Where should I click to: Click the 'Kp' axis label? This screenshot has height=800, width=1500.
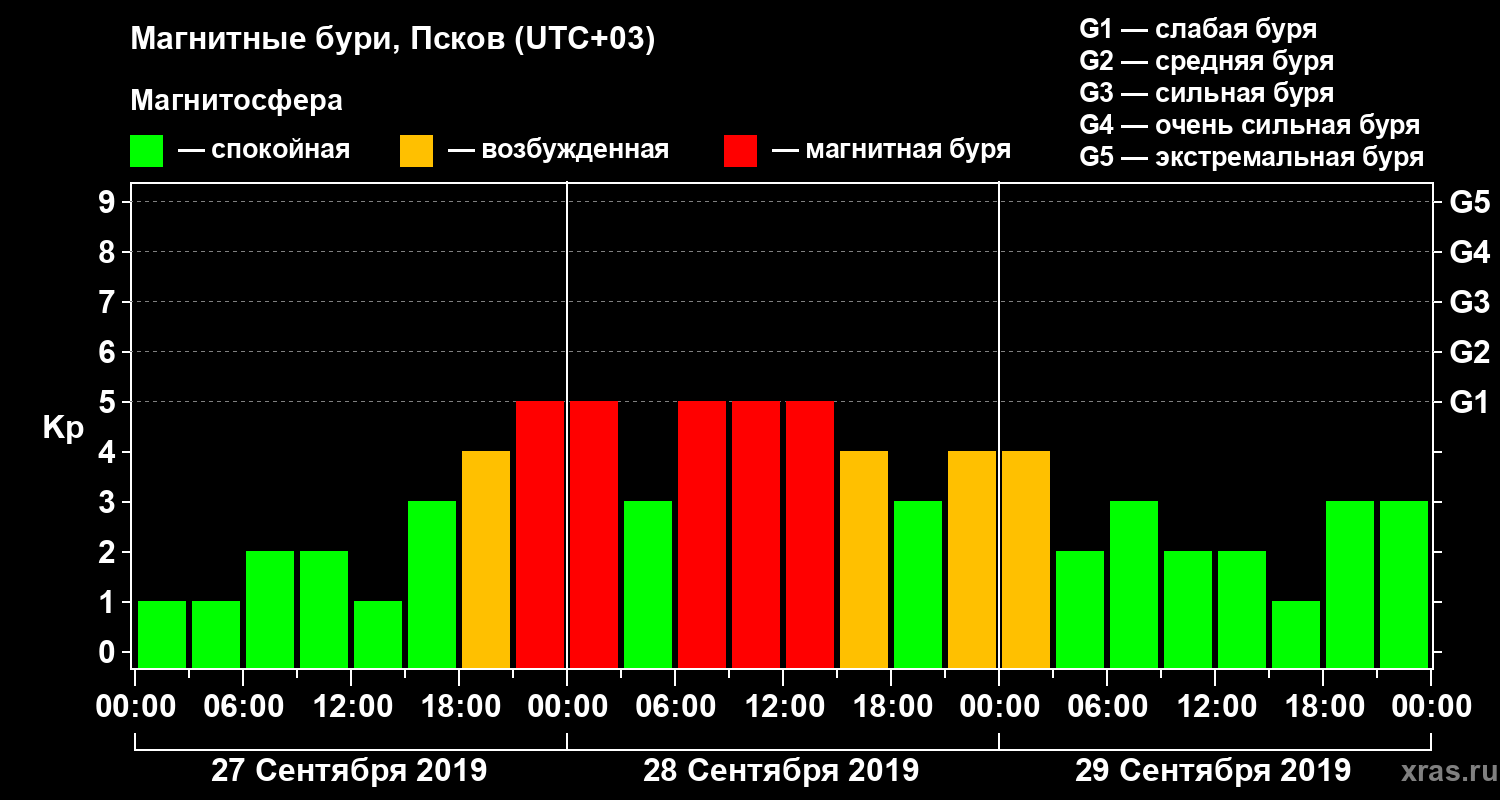pyautogui.click(x=63, y=428)
